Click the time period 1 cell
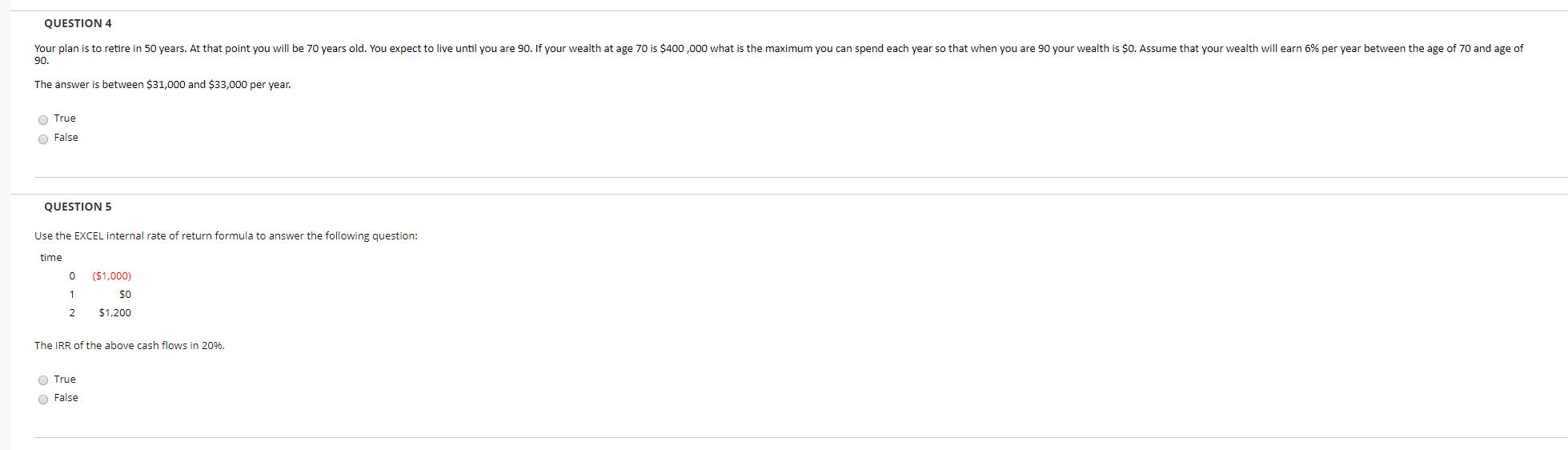Screen dimensions: 1568x450 (72, 295)
